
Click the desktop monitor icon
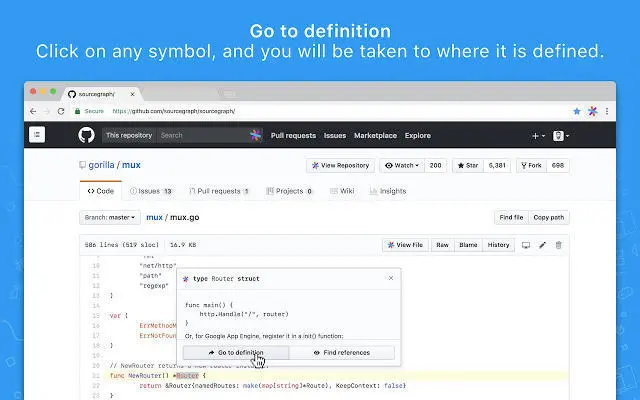coord(526,245)
